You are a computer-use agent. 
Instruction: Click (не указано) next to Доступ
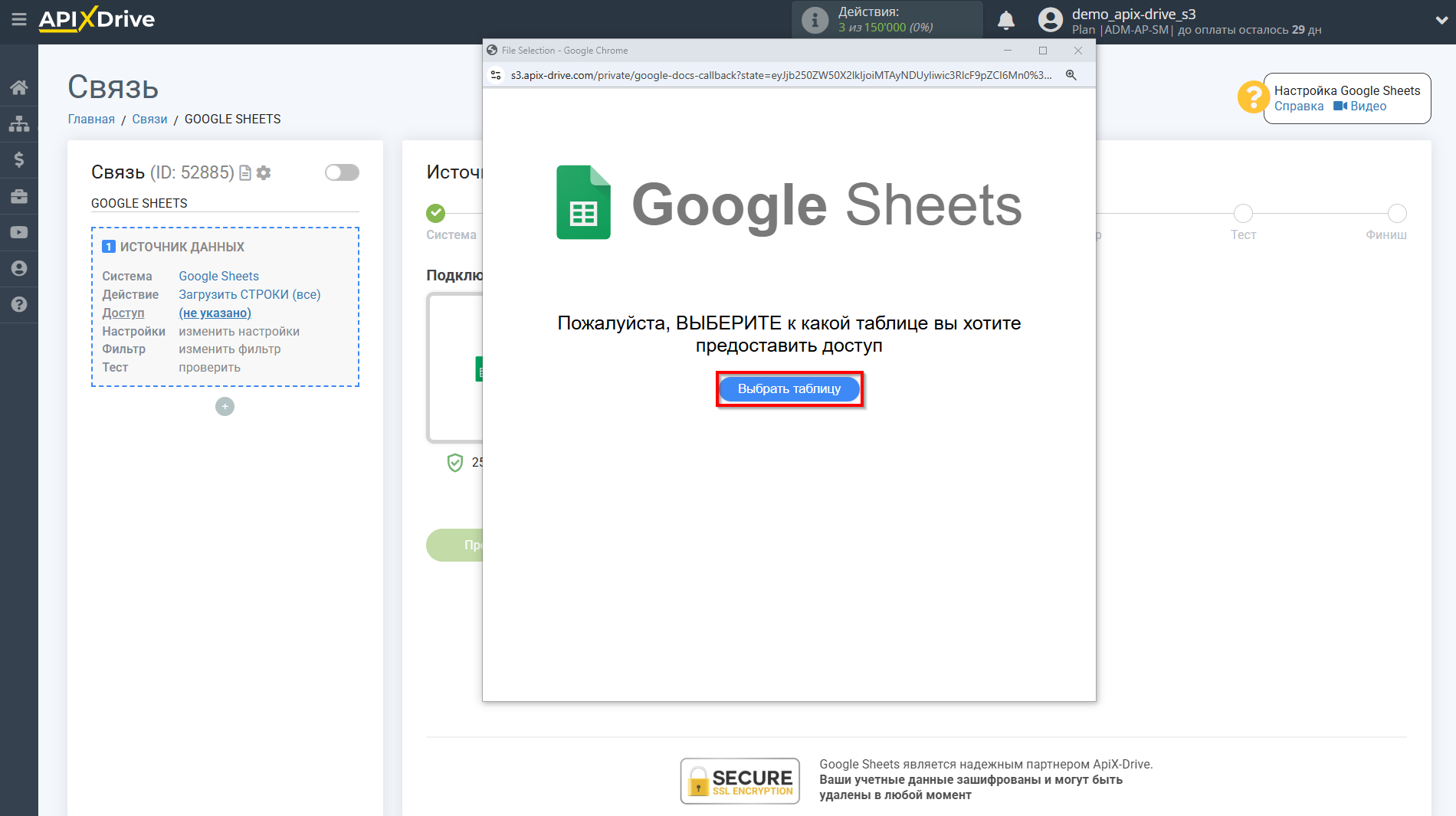point(215,313)
